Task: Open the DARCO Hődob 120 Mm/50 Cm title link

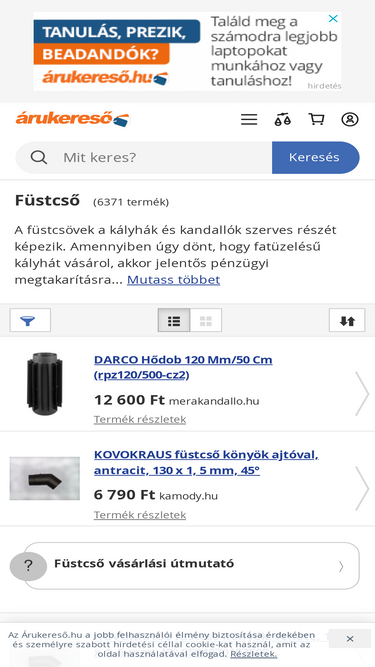Action: [183, 368]
